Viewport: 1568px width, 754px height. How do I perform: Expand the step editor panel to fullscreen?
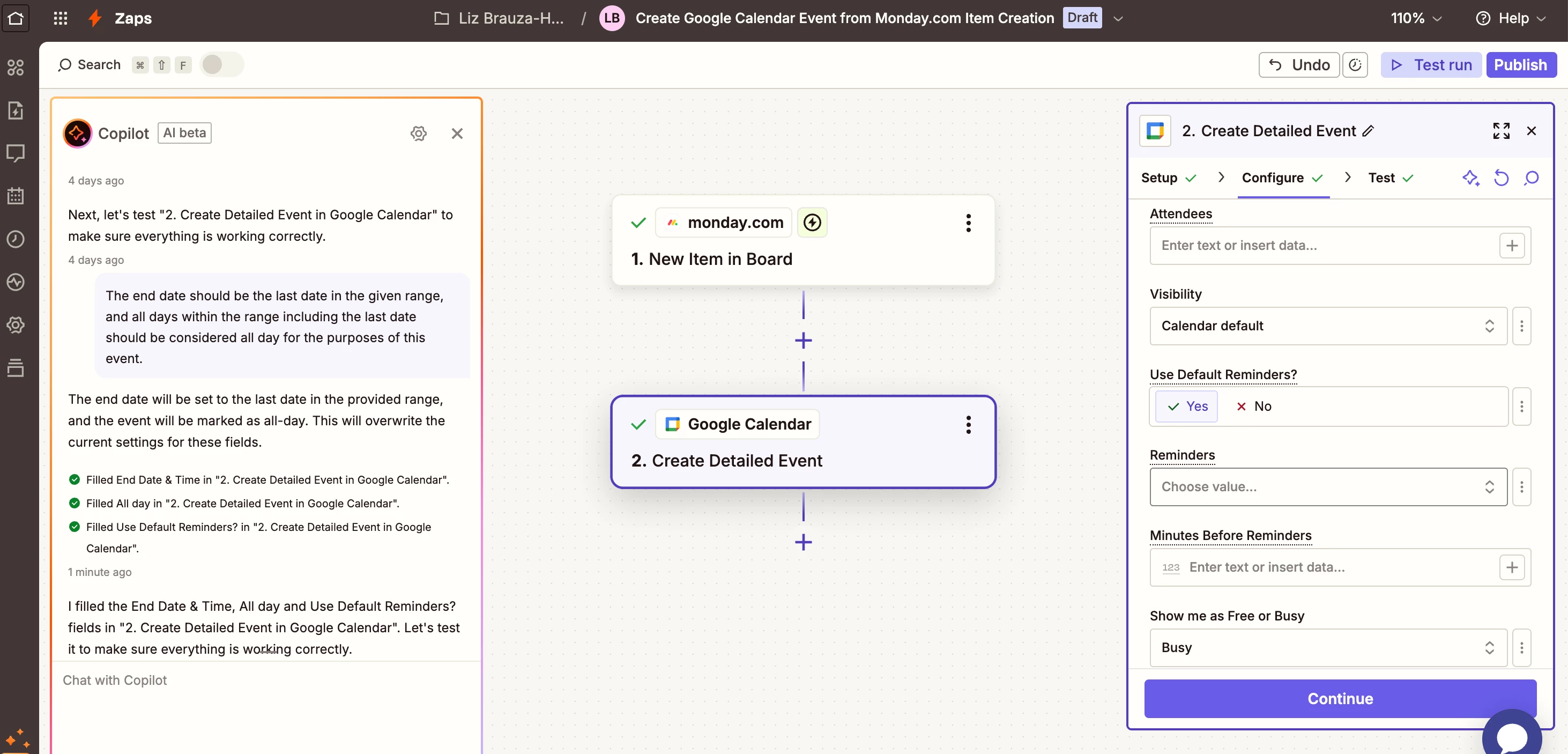(x=1501, y=131)
